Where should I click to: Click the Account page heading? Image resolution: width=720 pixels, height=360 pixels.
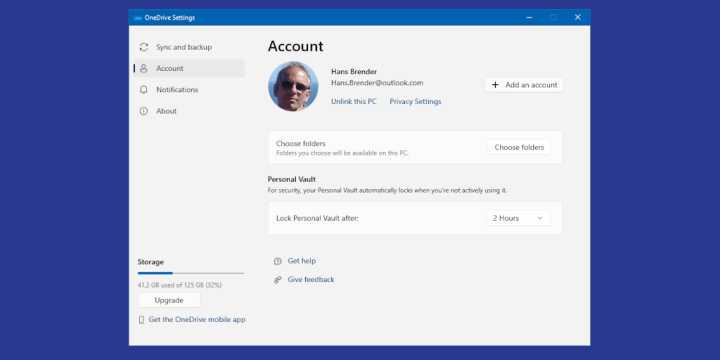tap(296, 46)
